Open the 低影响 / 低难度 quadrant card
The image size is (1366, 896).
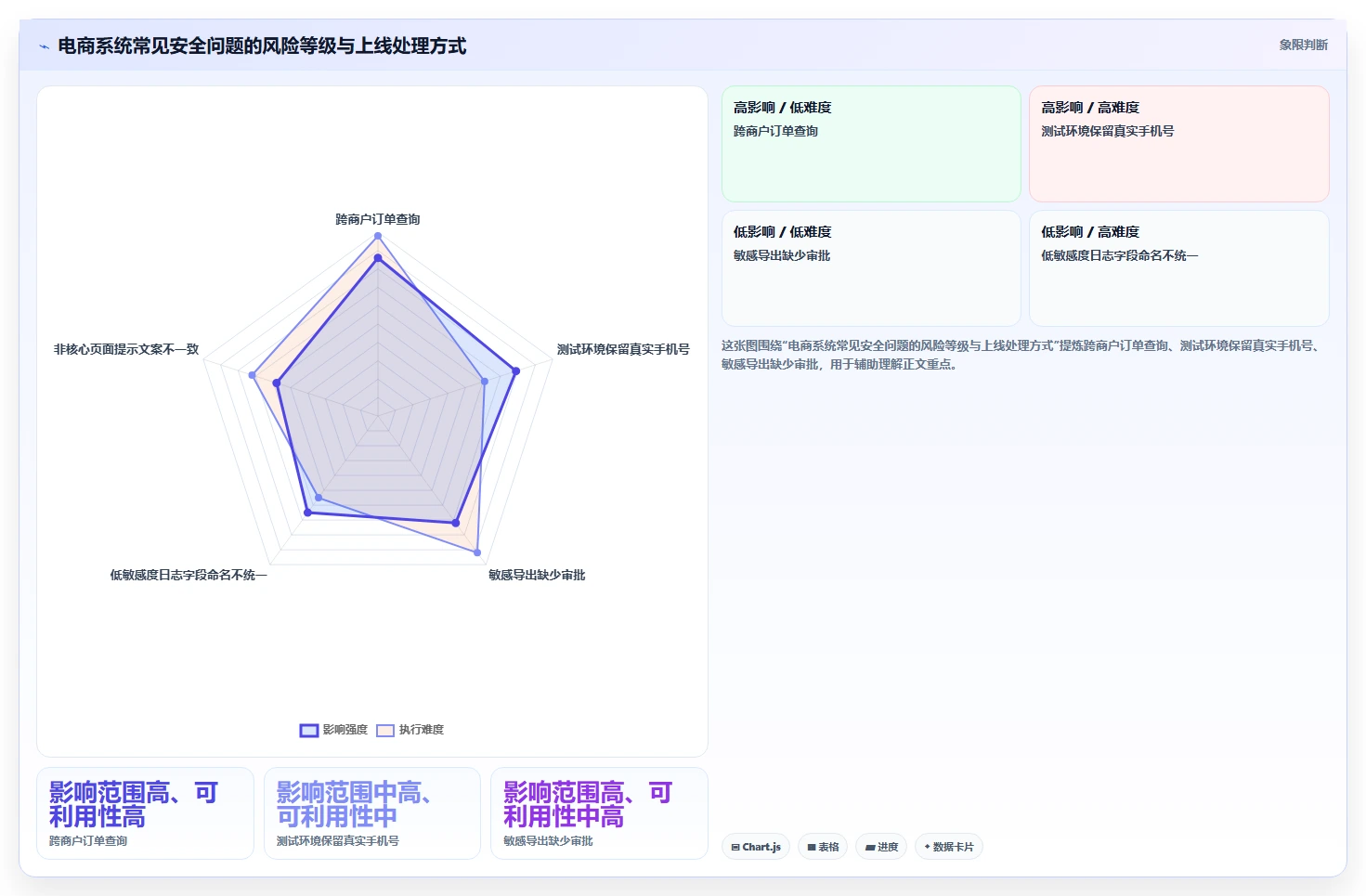point(871,268)
